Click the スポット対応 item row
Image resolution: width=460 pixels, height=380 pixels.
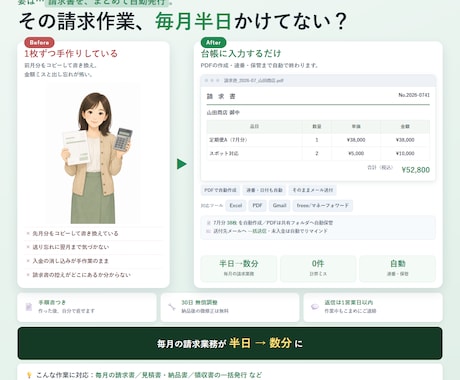tap(318, 153)
